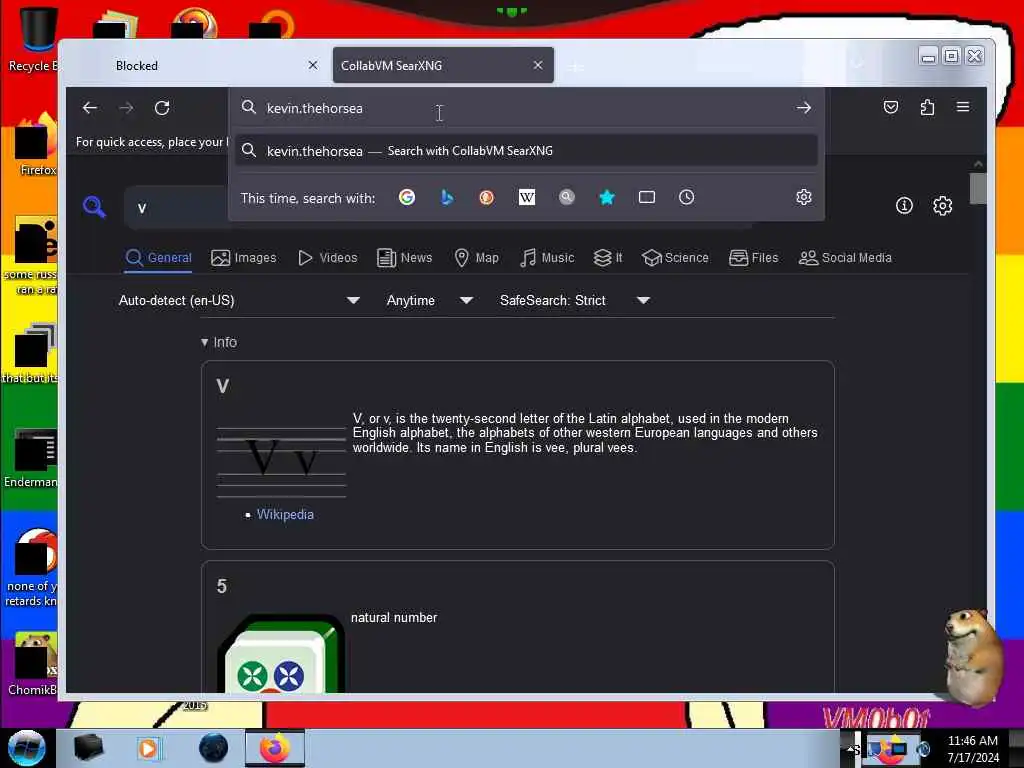
Task: Switch to the Music category
Action: 547,258
